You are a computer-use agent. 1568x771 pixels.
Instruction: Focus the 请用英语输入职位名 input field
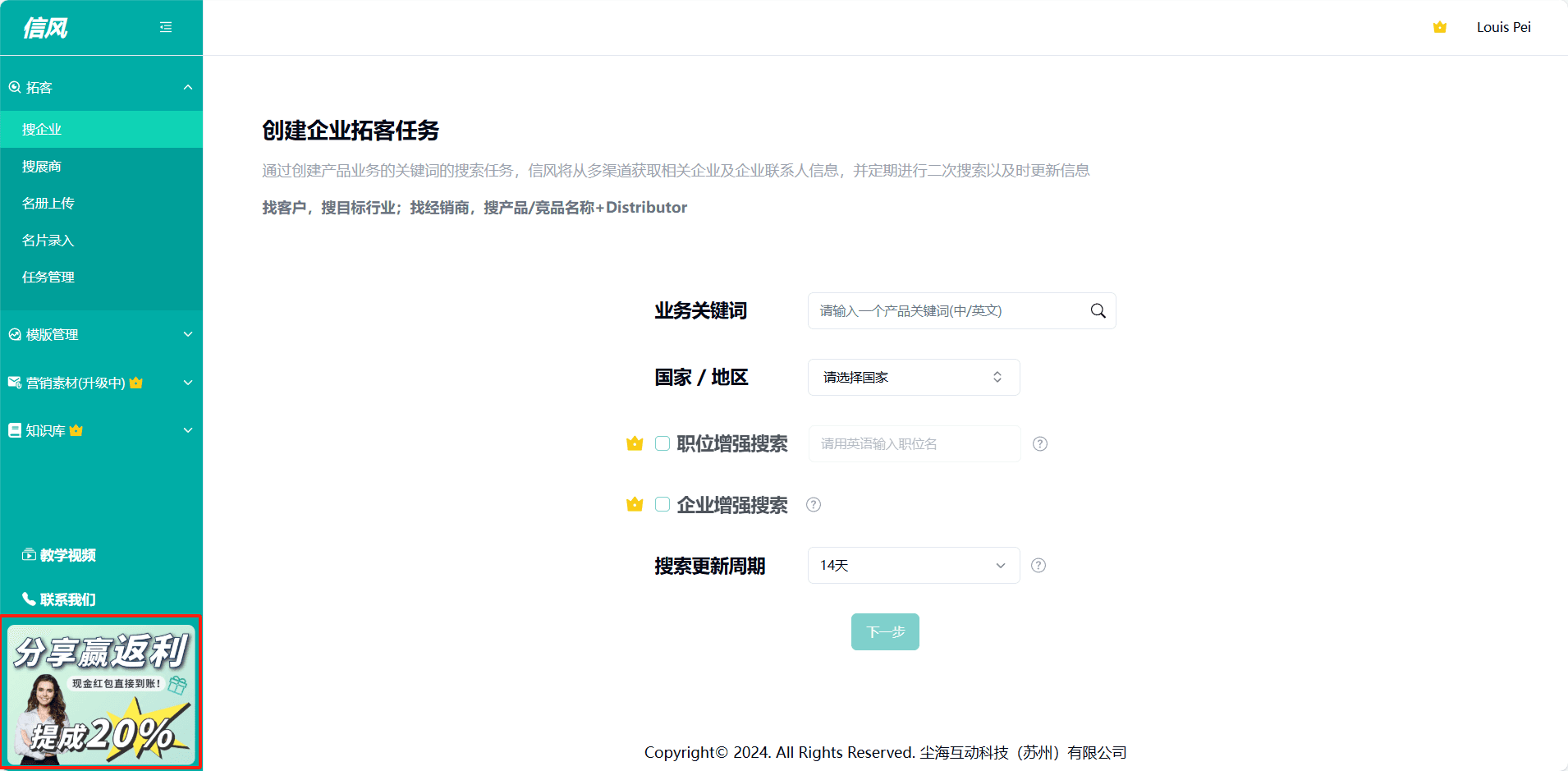pos(914,443)
